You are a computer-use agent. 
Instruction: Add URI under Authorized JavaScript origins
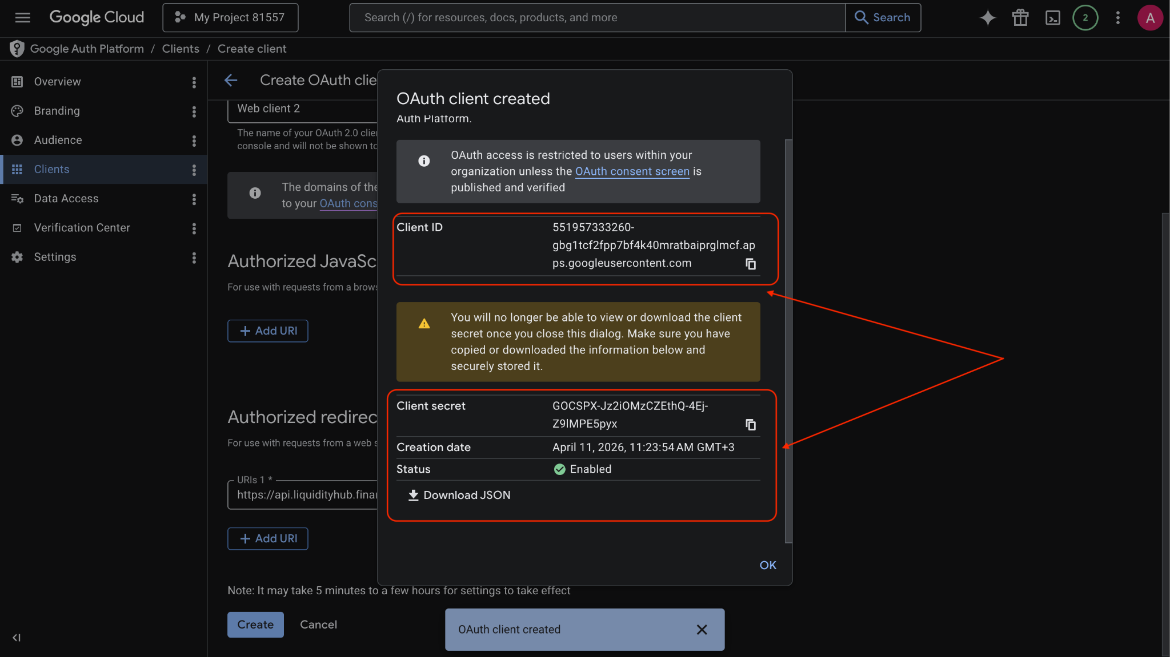[x=268, y=331]
